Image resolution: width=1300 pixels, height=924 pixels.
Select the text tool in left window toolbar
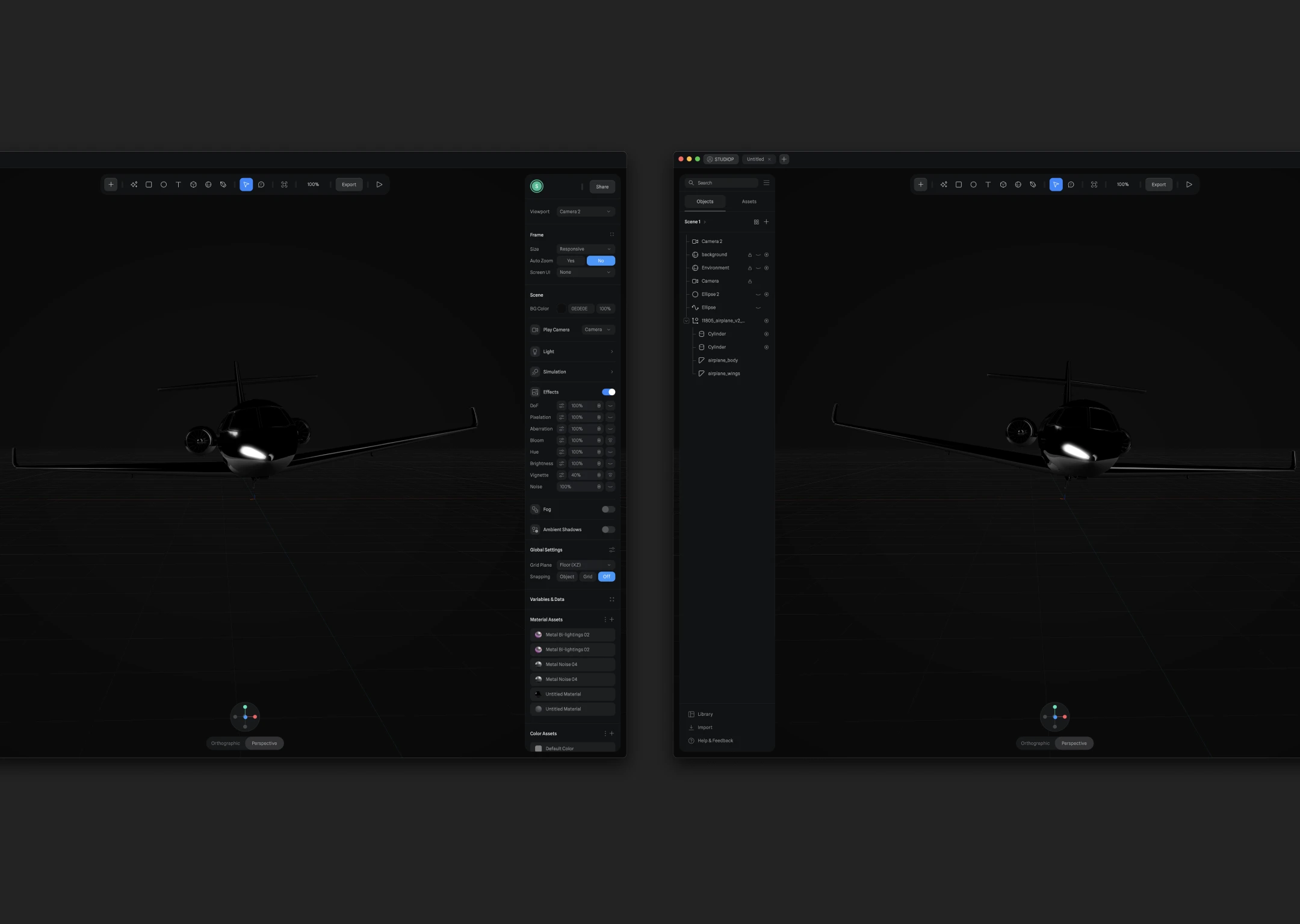(x=178, y=185)
